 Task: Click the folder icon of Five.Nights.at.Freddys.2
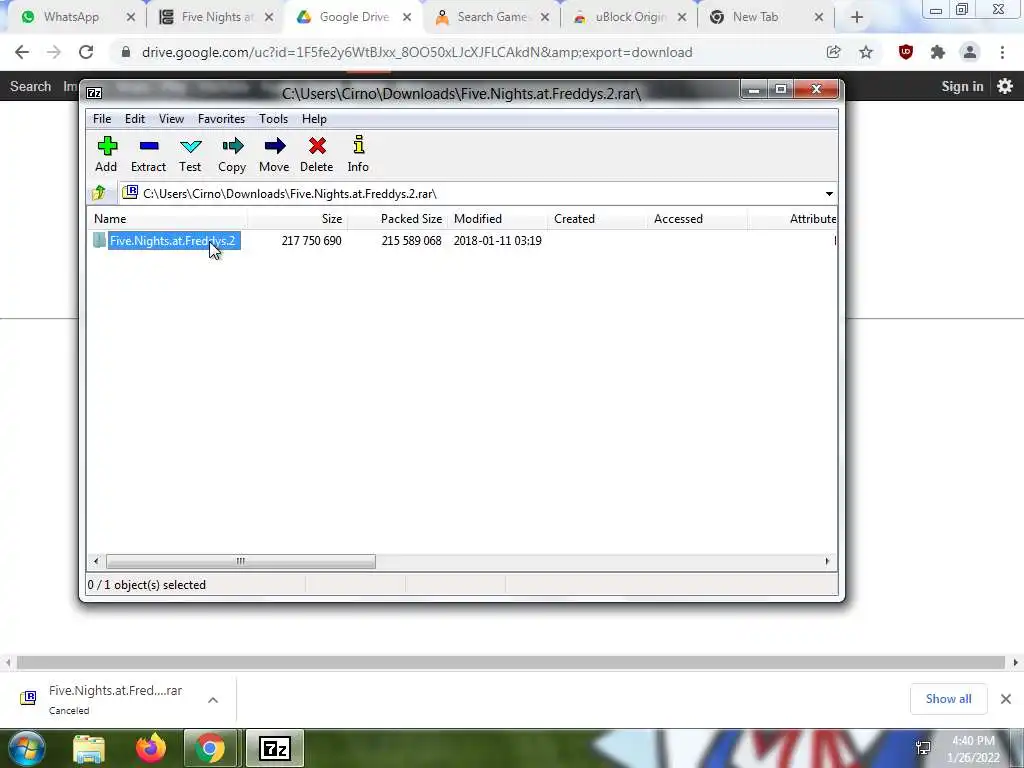click(x=99, y=240)
